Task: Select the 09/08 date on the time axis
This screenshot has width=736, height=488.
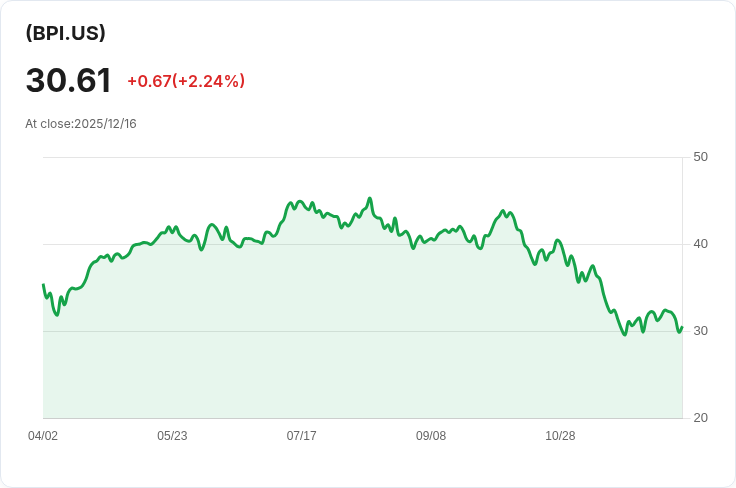Action: click(431, 436)
